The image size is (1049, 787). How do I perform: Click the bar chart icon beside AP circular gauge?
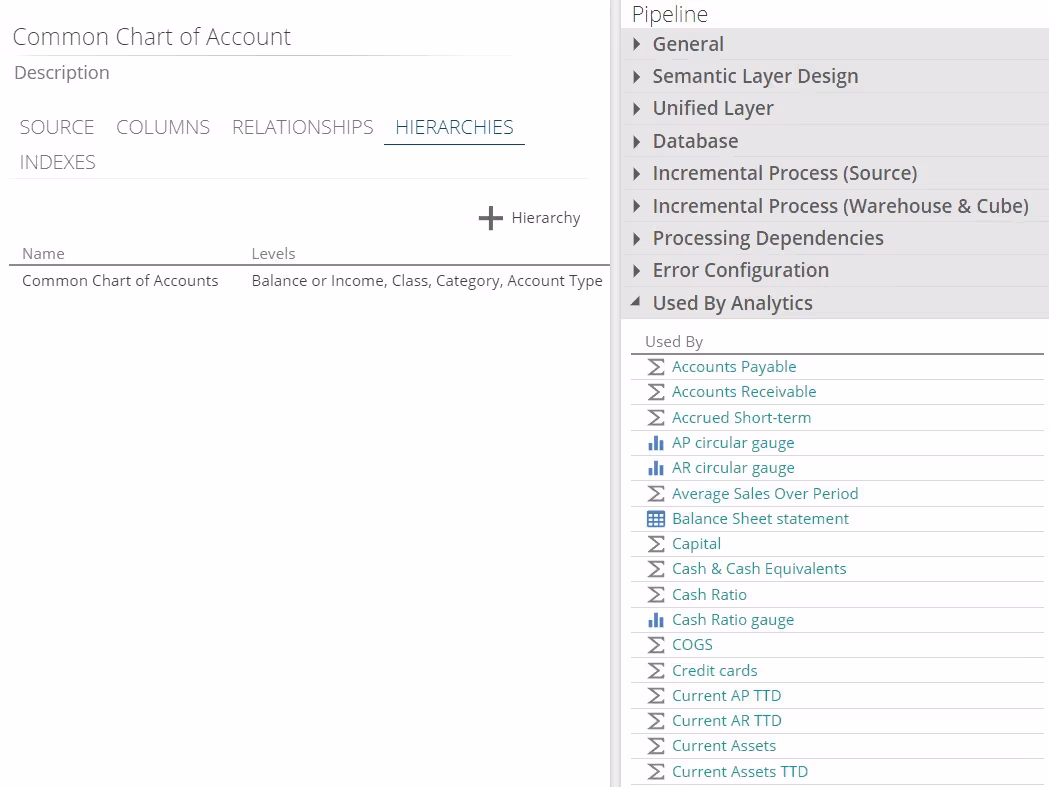coord(656,443)
